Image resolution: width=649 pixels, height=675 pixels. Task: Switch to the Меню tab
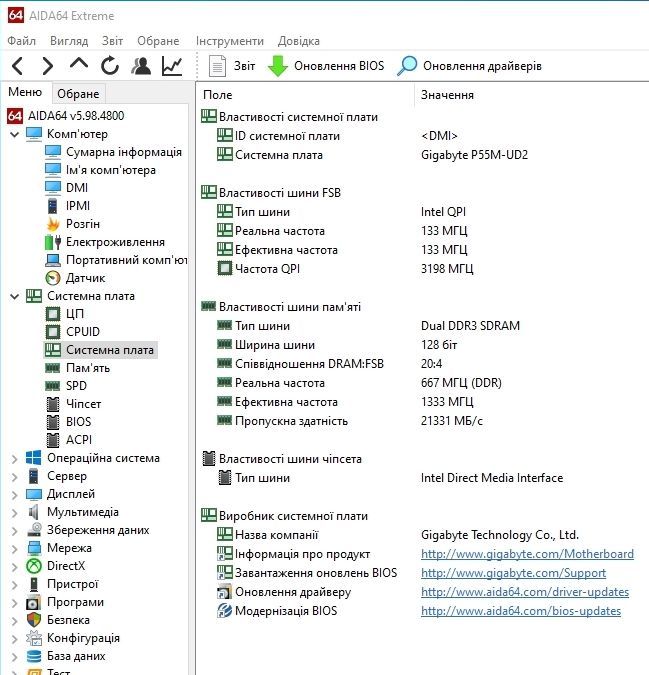point(25,92)
